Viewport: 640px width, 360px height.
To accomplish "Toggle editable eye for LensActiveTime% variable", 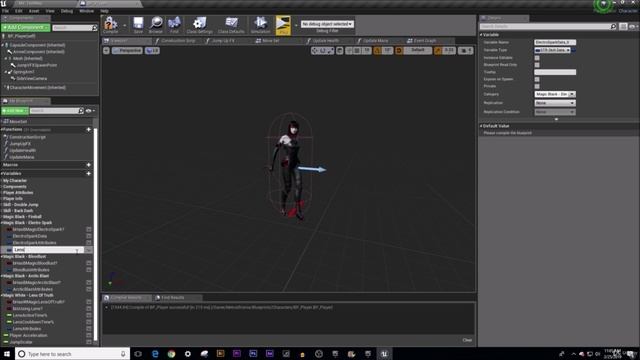I will pyautogui.click(x=89, y=315).
